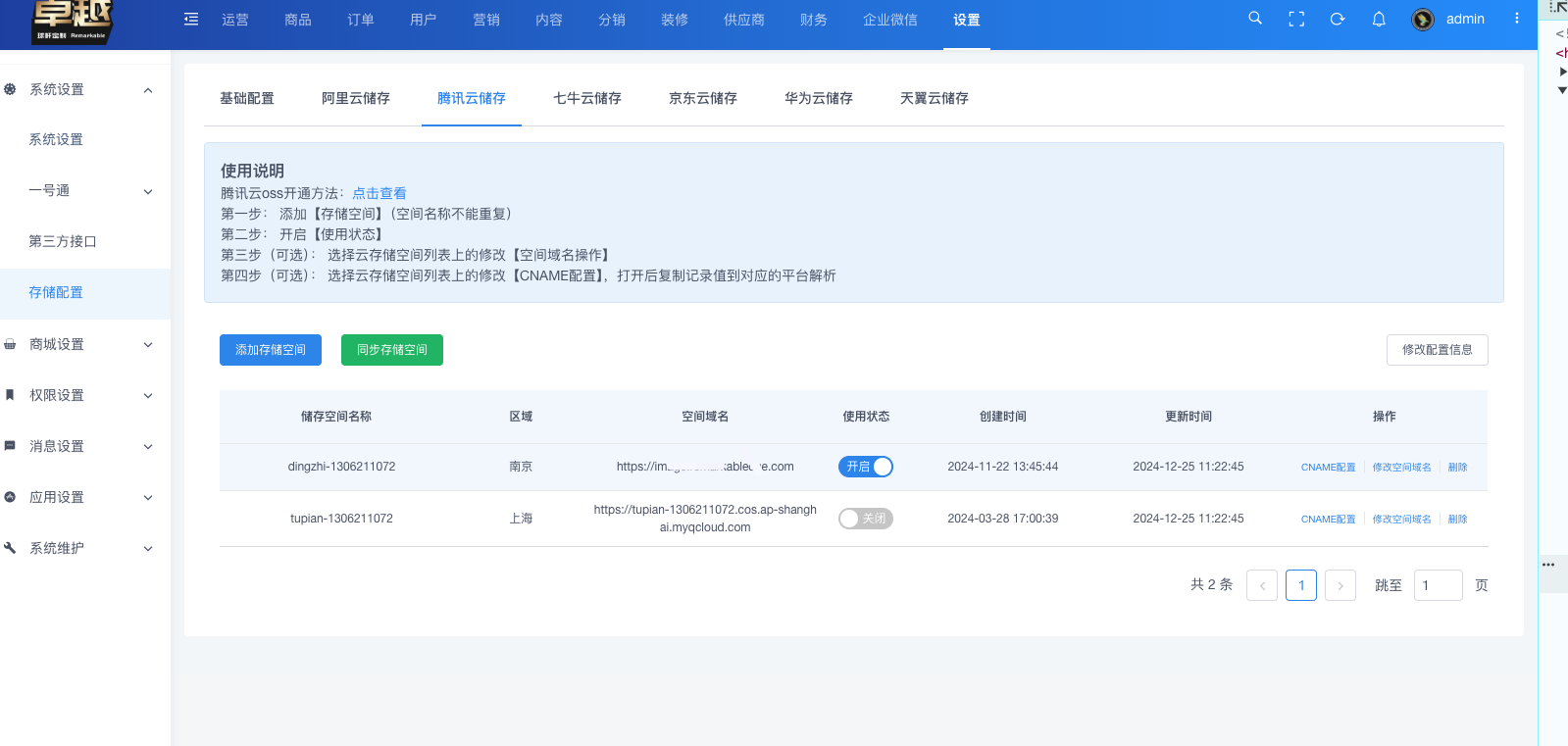Turn off dingzhi-1306211072 usage status switch
The height and width of the screenshot is (746, 1568).
(x=866, y=467)
